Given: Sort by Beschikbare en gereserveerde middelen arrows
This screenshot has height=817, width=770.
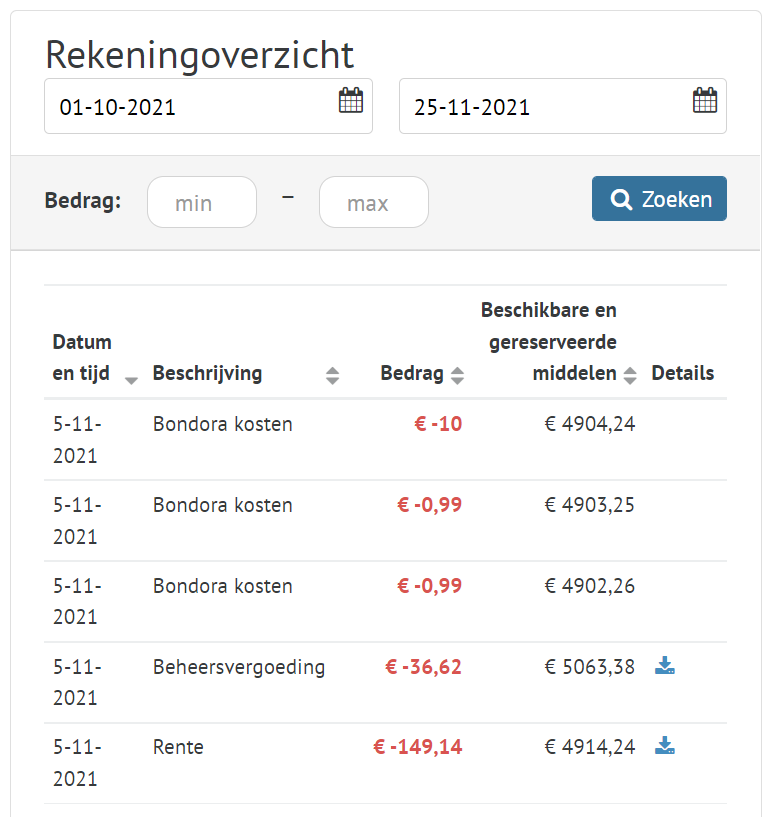Looking at the screenshot, I should point(630,376).
